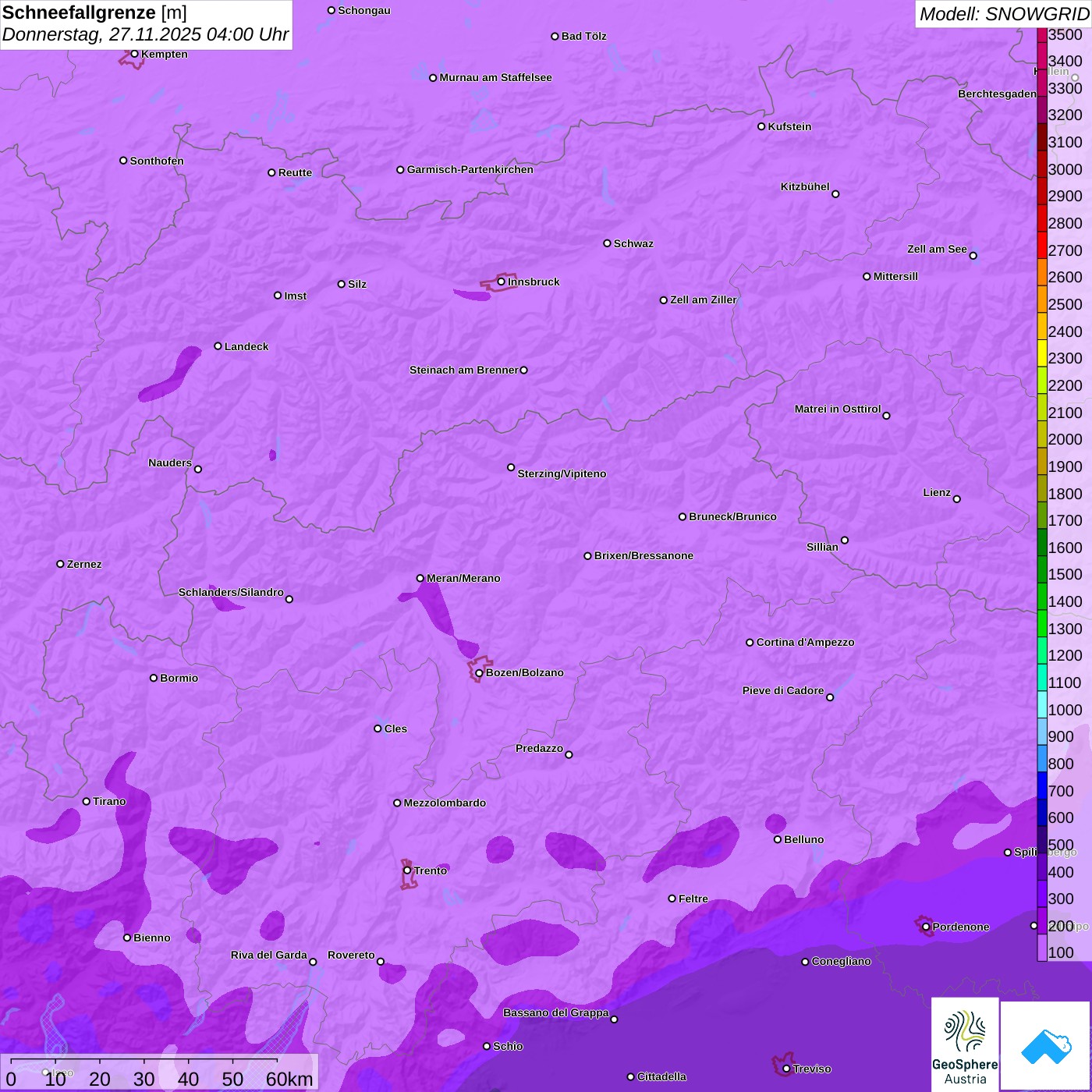Click the Meran/Merano marker dot
The image size is (1092, 1092).
click(420, 578)
